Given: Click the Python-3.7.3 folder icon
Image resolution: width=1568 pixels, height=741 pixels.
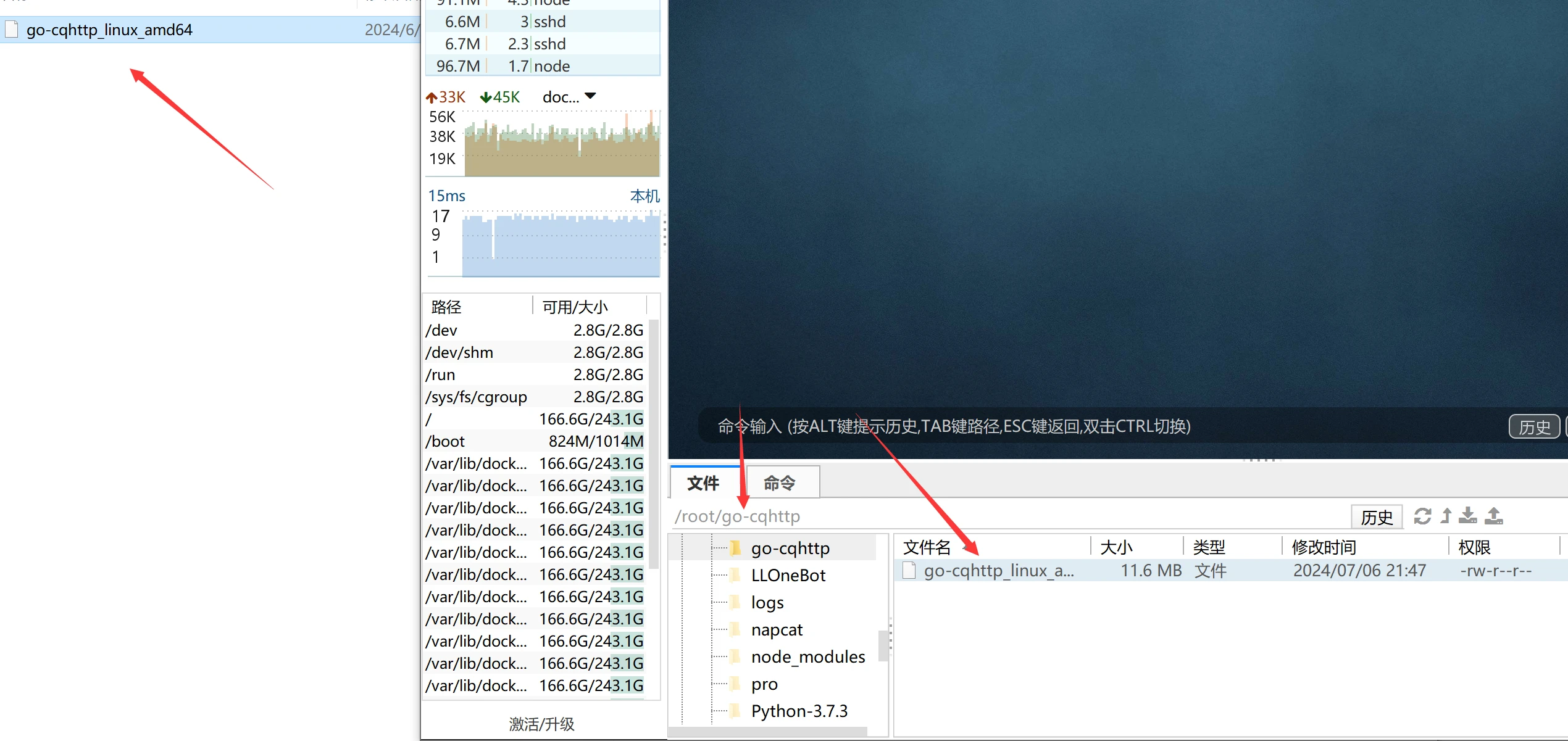Looking at the screenshot, I should (735, 711).
